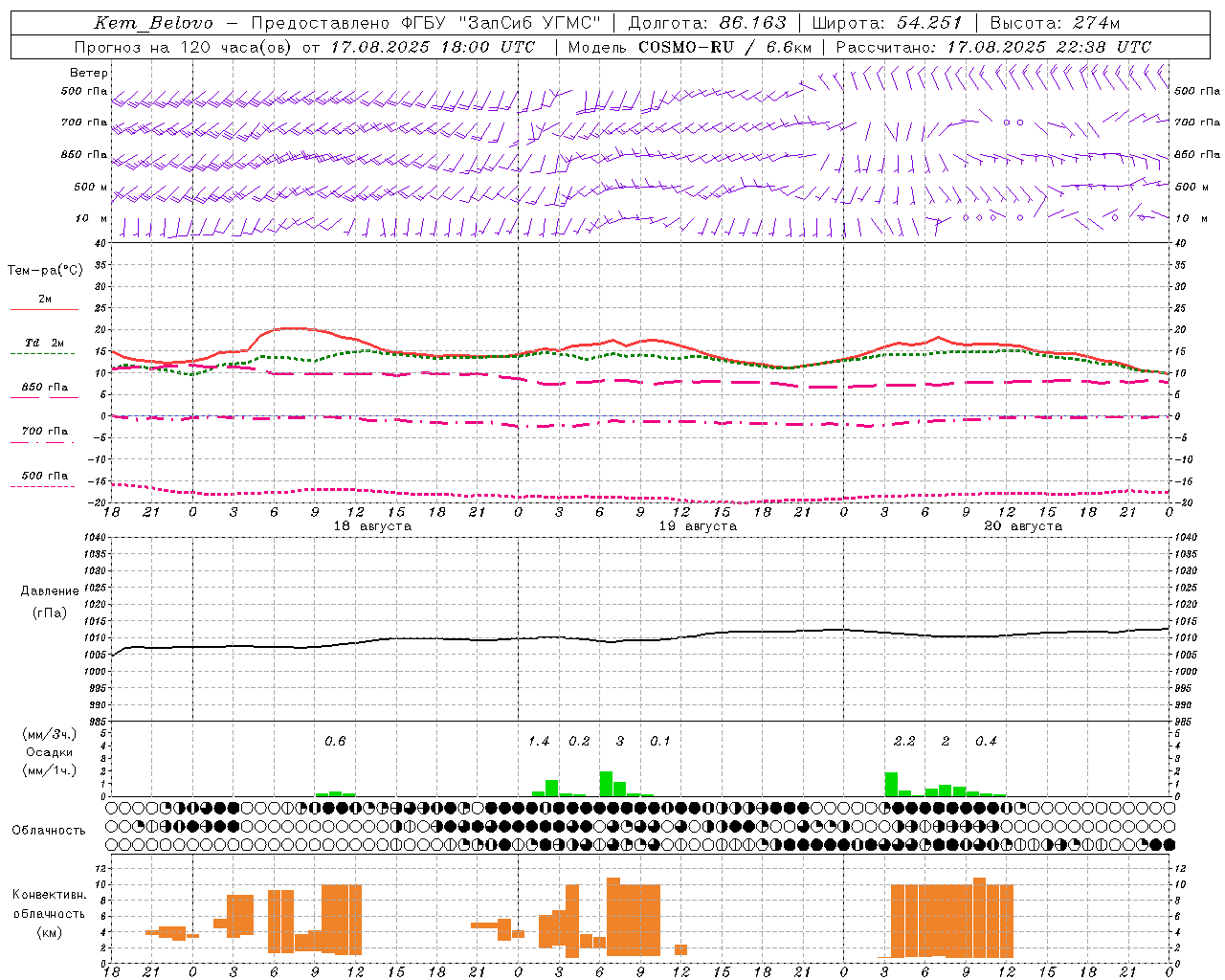Click the "Рассчитано: 17.08.2025 22:38 UTC" timestamp

point(993,47)
